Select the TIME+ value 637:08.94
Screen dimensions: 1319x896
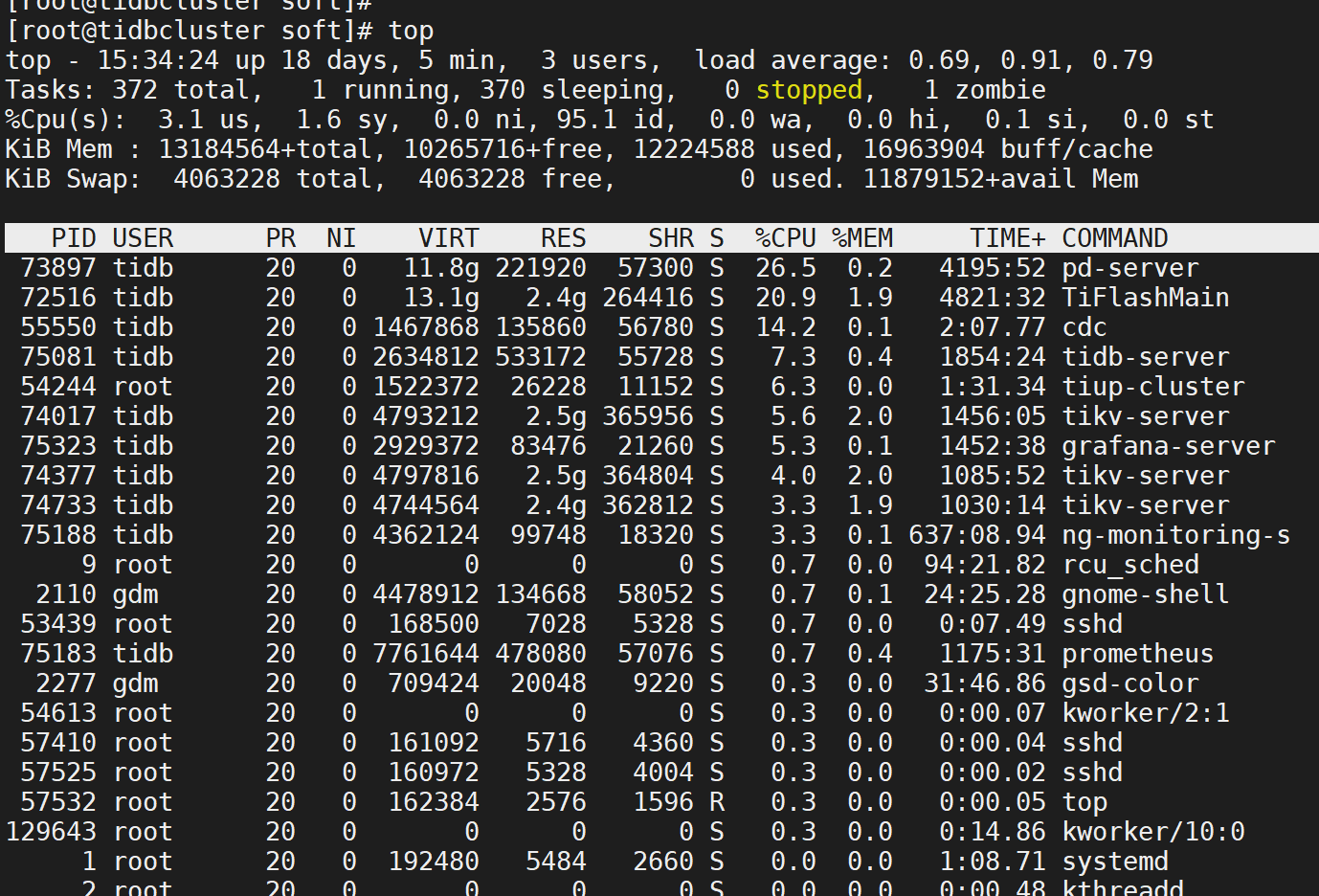pos(977,535)
